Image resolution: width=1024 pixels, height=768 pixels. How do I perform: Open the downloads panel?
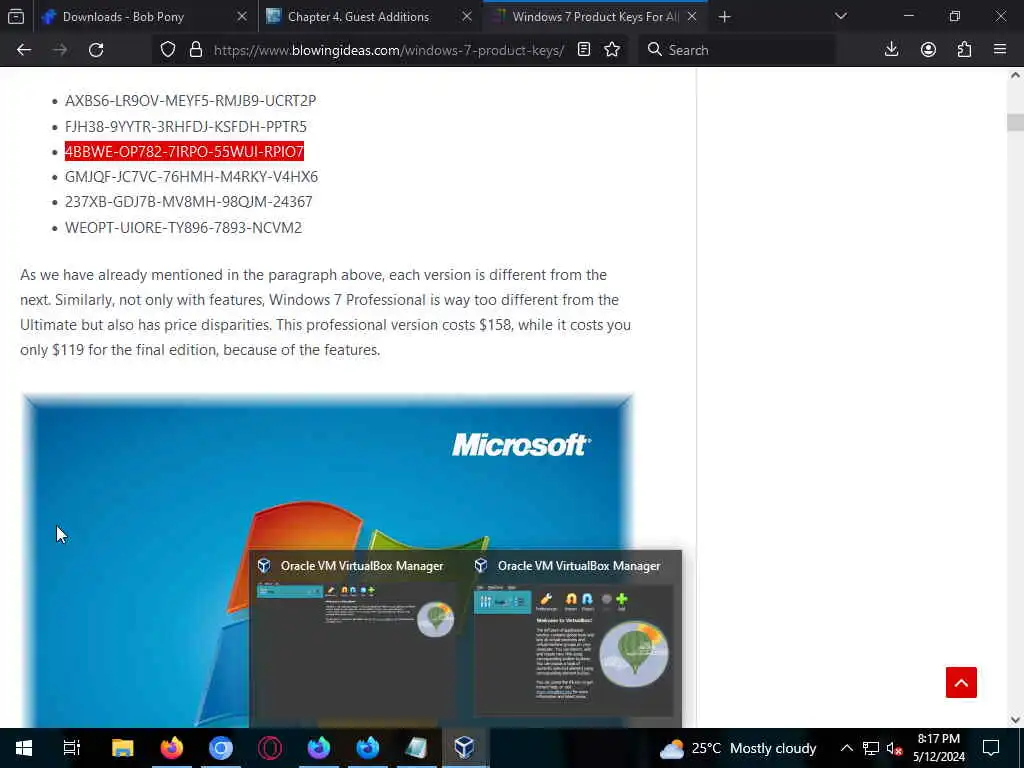[x=891, y=50]
